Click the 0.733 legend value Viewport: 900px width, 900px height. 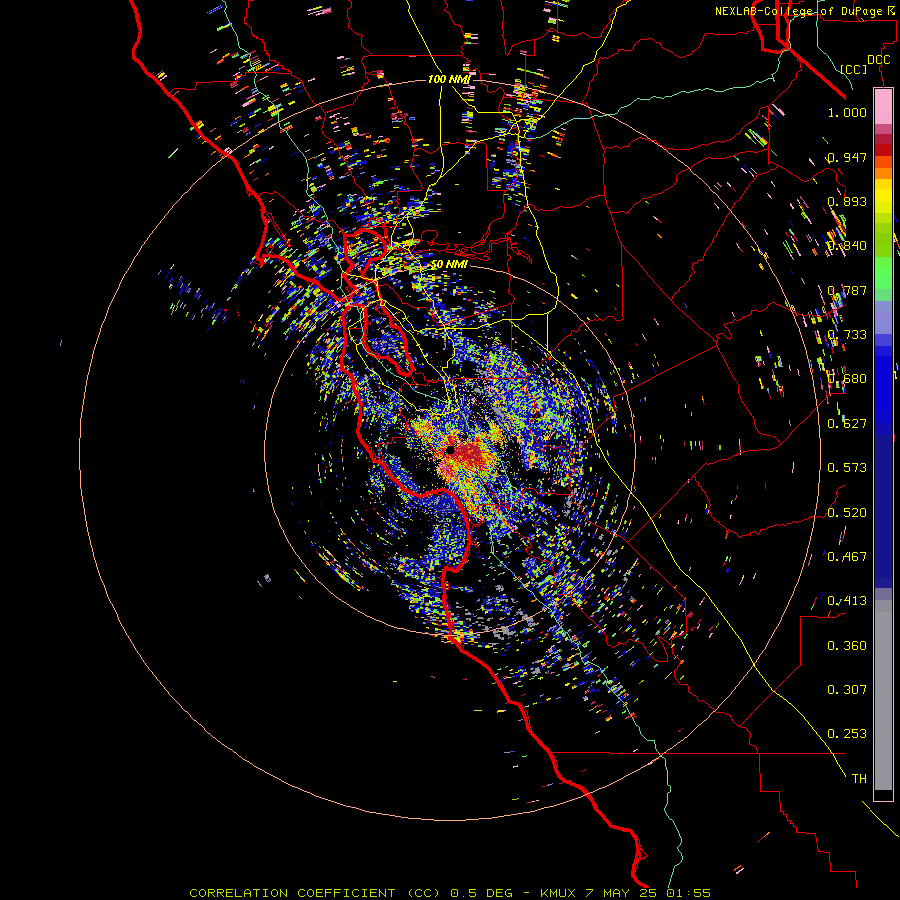click(847, 335)
